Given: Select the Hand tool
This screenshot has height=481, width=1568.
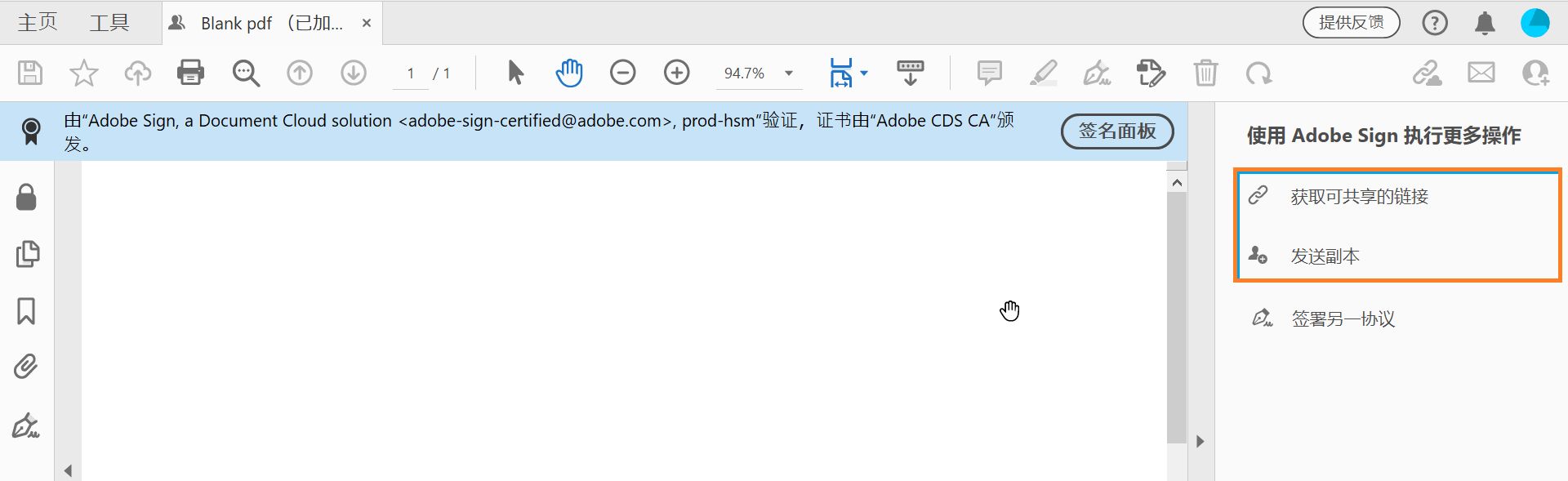Looking at the screenshot, I should [x=568, y=73].
